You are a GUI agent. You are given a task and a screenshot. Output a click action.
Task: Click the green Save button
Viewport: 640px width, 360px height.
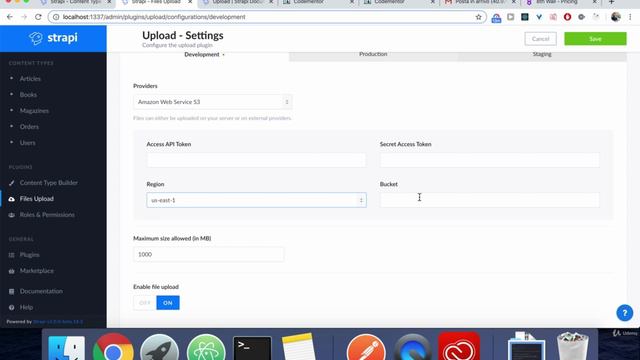[595, 39]
